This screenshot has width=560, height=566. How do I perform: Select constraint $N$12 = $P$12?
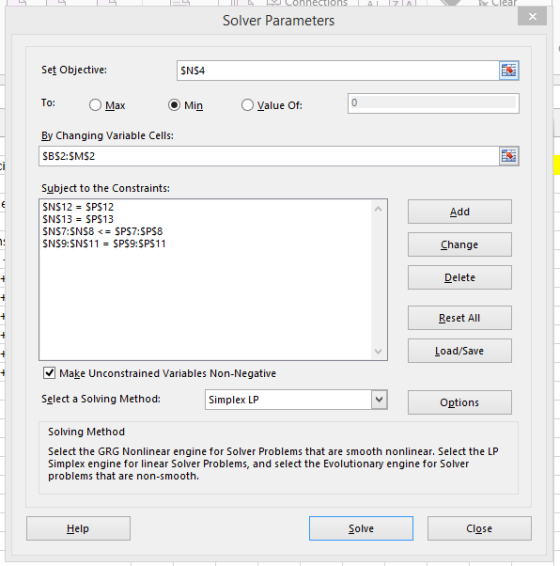pyautogui.click(x=78, y=207)
